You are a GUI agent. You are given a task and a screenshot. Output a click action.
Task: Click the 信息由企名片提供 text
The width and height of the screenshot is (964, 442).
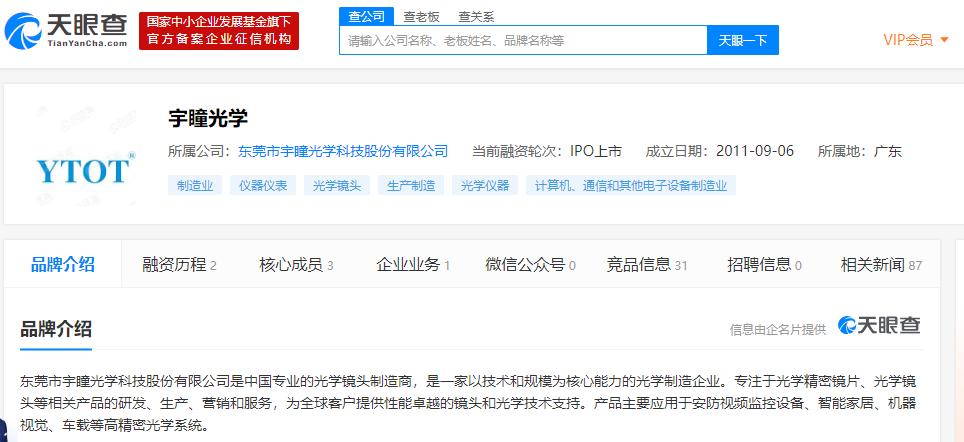778,330
